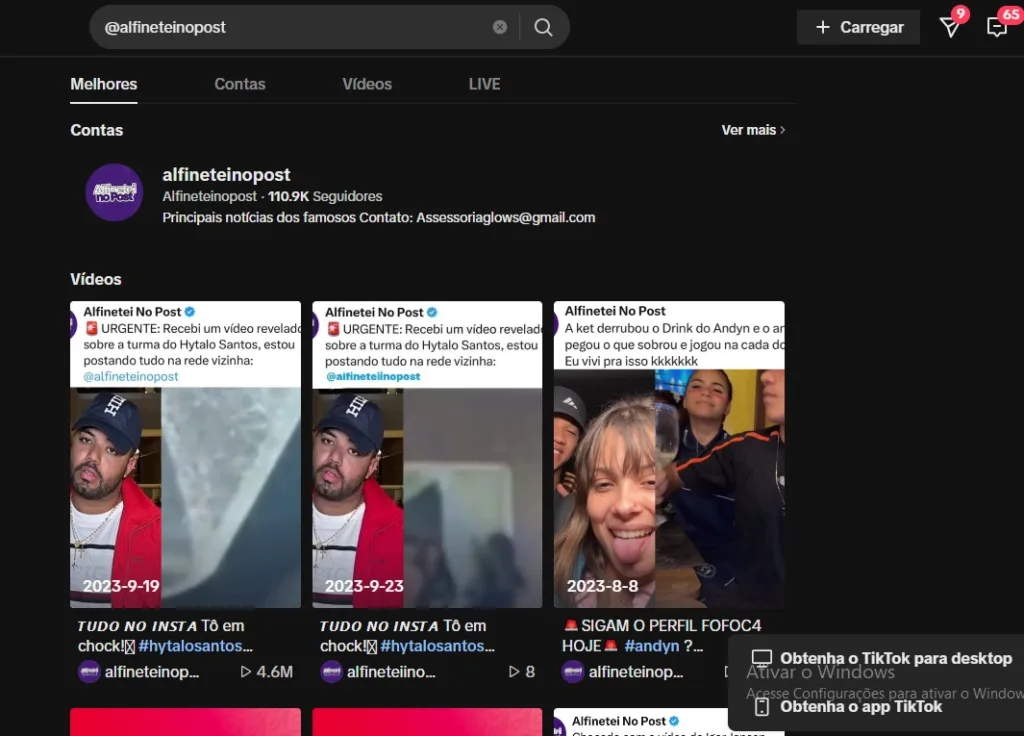
Task: Click the plus icon in the Carregar button
Action: 823,27
